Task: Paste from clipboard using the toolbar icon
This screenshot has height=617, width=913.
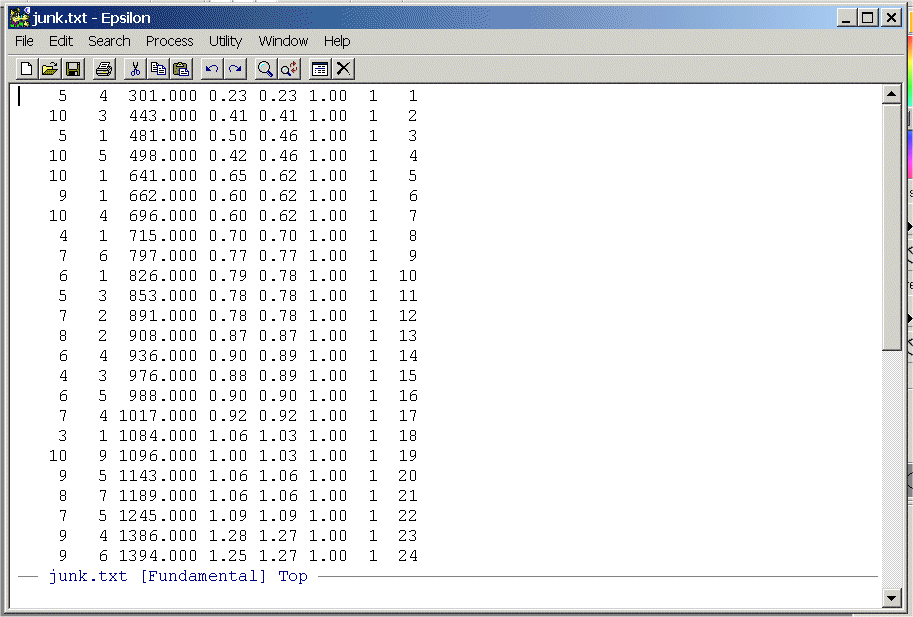Action: pos(181,69)
